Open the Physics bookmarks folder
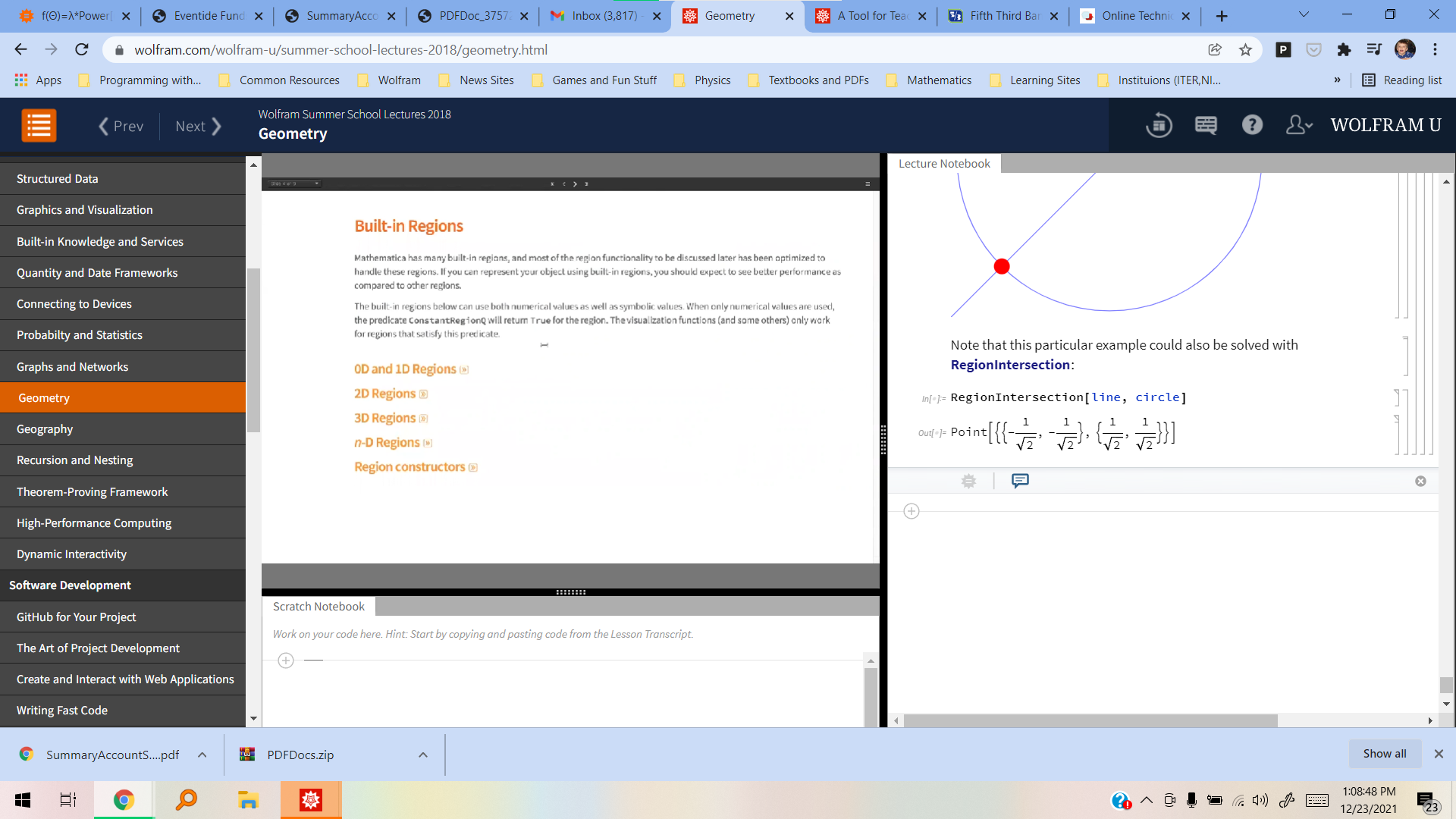The width and height of the screenshot is (1456, 819). [x=702, y=80]
